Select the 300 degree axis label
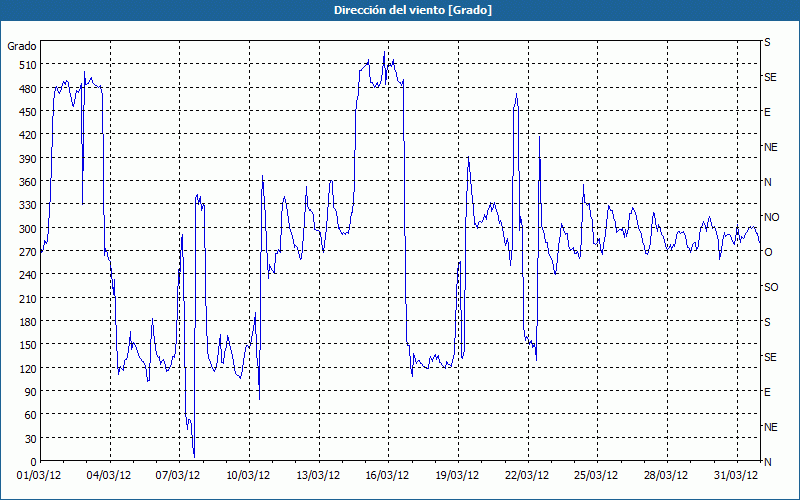This screenshot has width=800, height=500. (x=28, y=229)
